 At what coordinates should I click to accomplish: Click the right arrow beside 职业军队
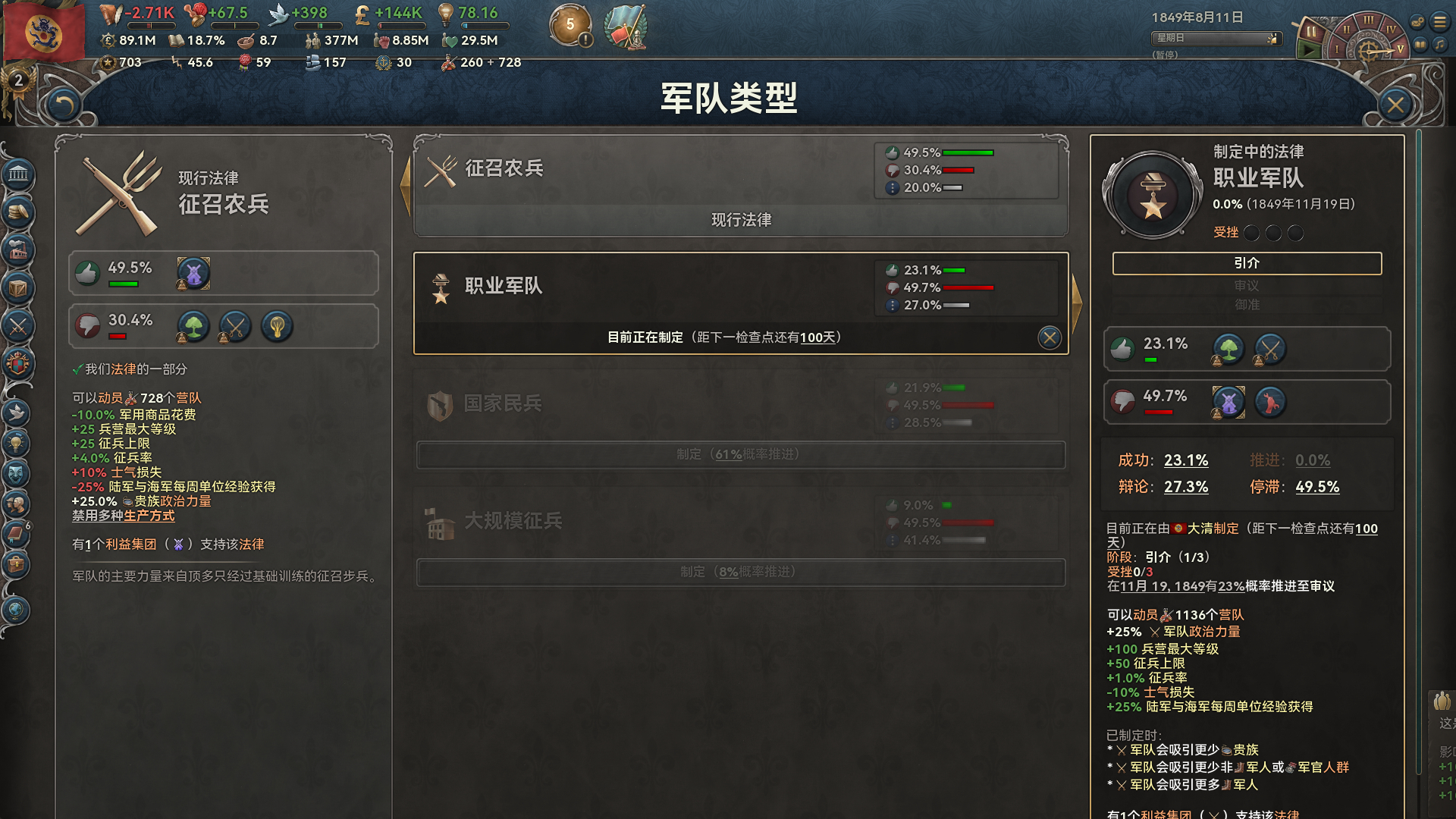[x=1077, y=303]
